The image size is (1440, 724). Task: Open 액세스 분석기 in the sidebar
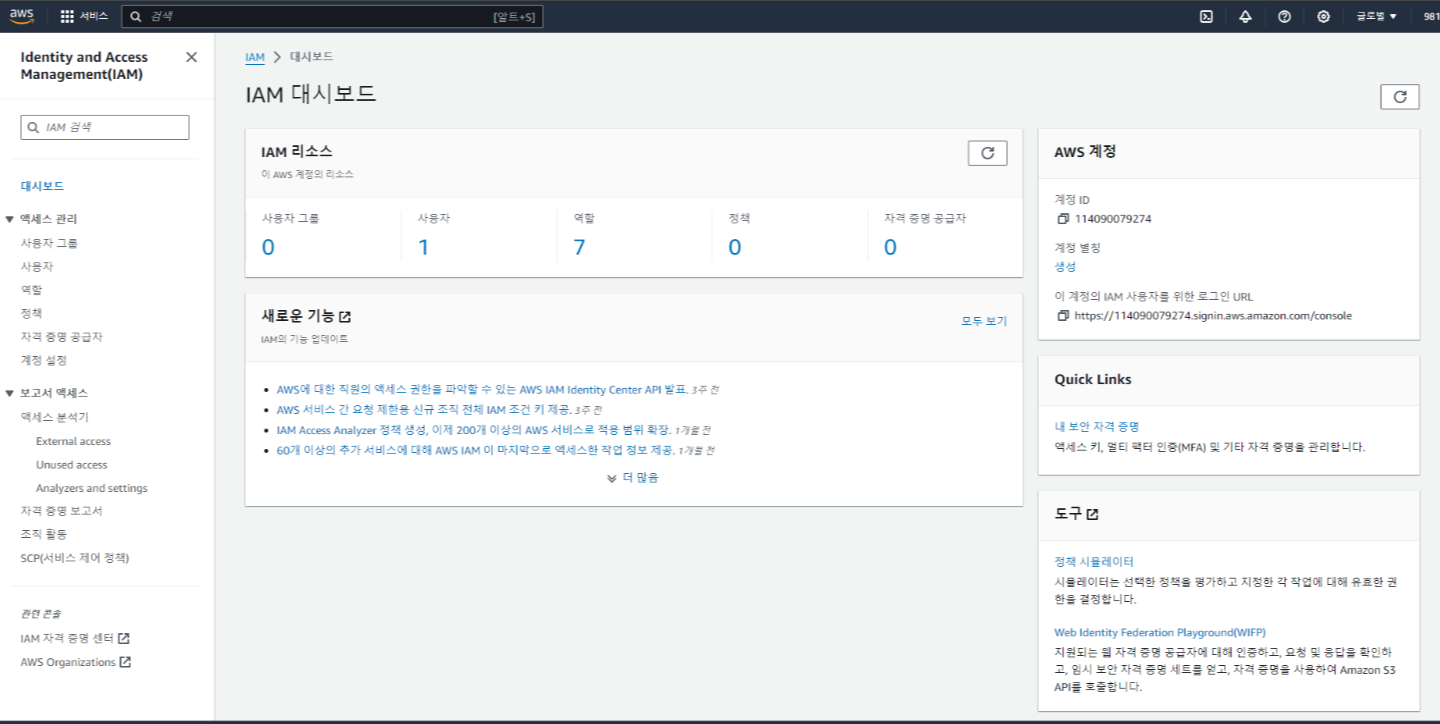54,417
